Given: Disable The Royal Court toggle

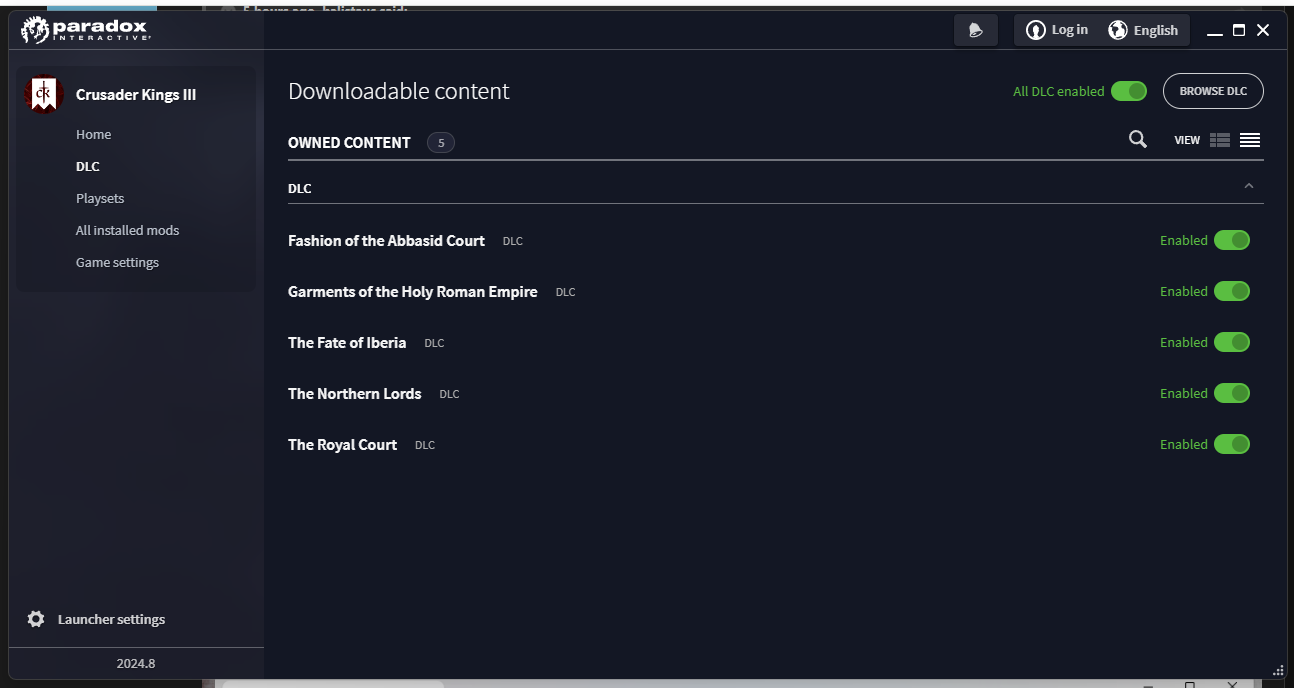Looking at the screenshot, I should 1232,444.
